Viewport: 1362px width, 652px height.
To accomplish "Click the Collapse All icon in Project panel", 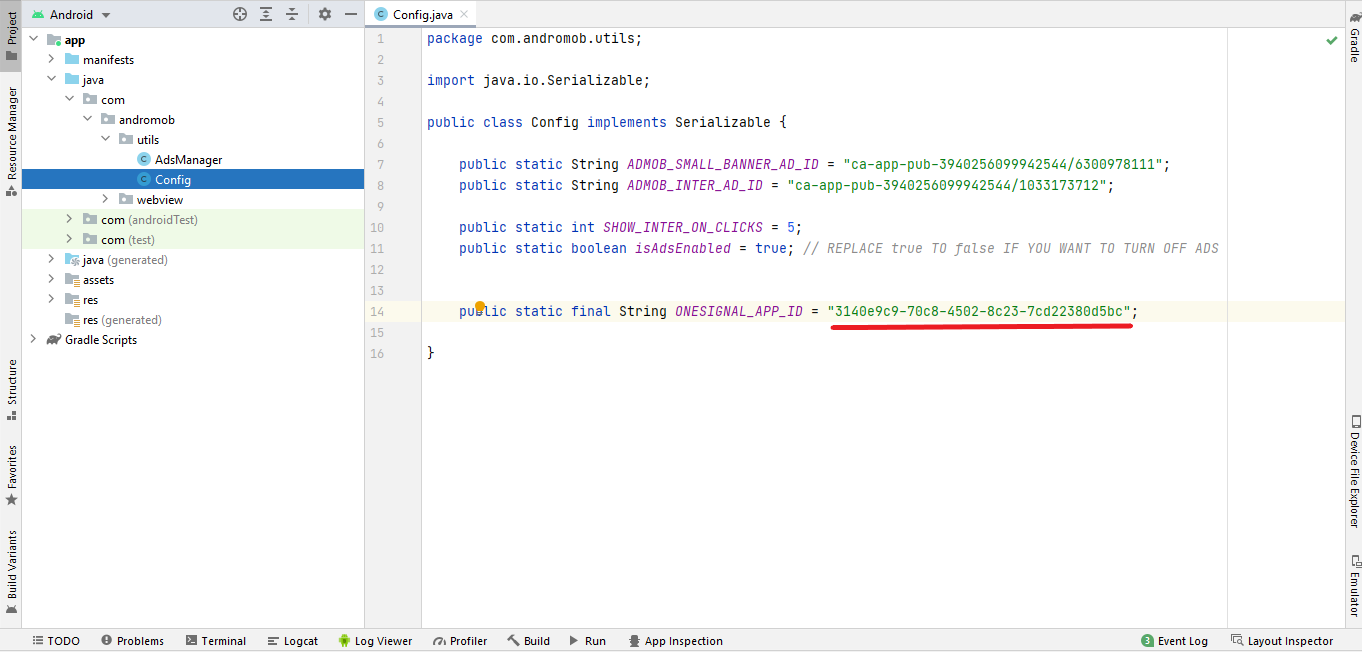I will (x=292, y=14).
